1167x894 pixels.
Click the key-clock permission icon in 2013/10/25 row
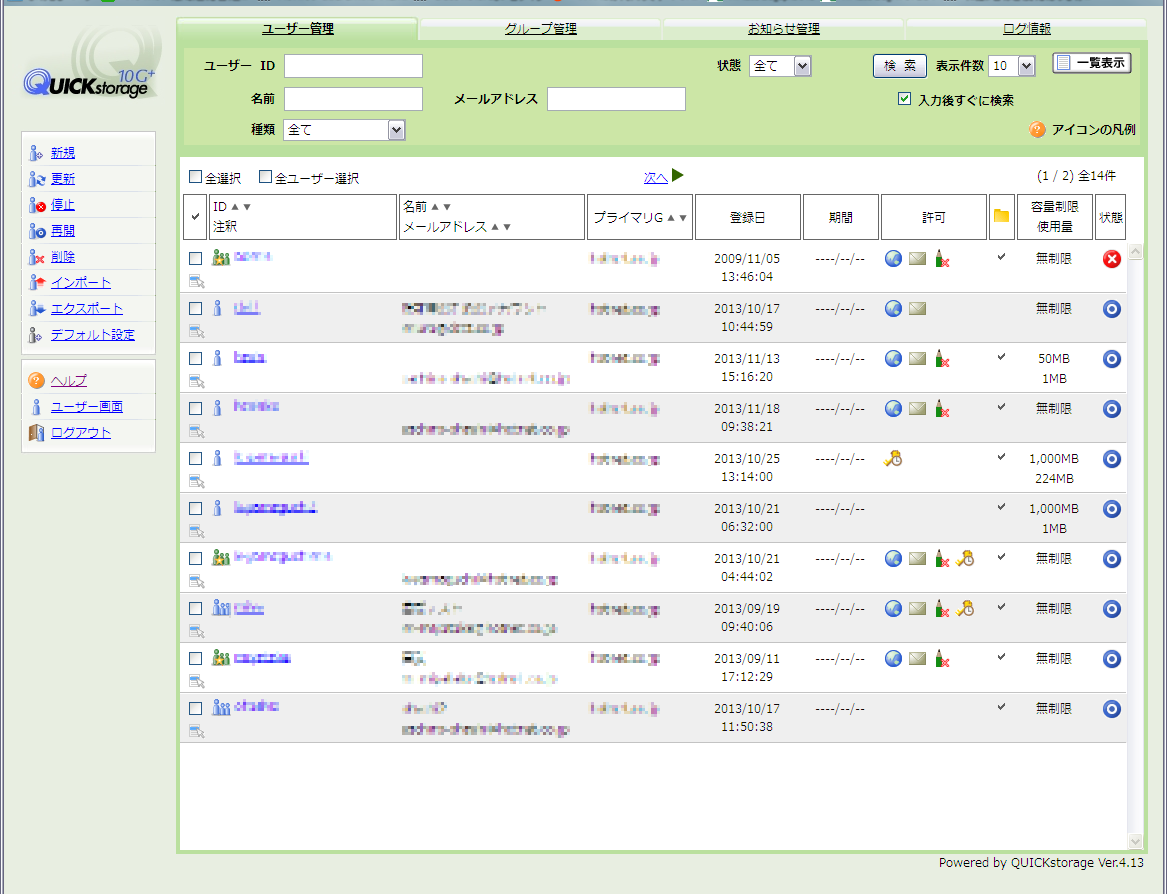click(x=893, y=459)
